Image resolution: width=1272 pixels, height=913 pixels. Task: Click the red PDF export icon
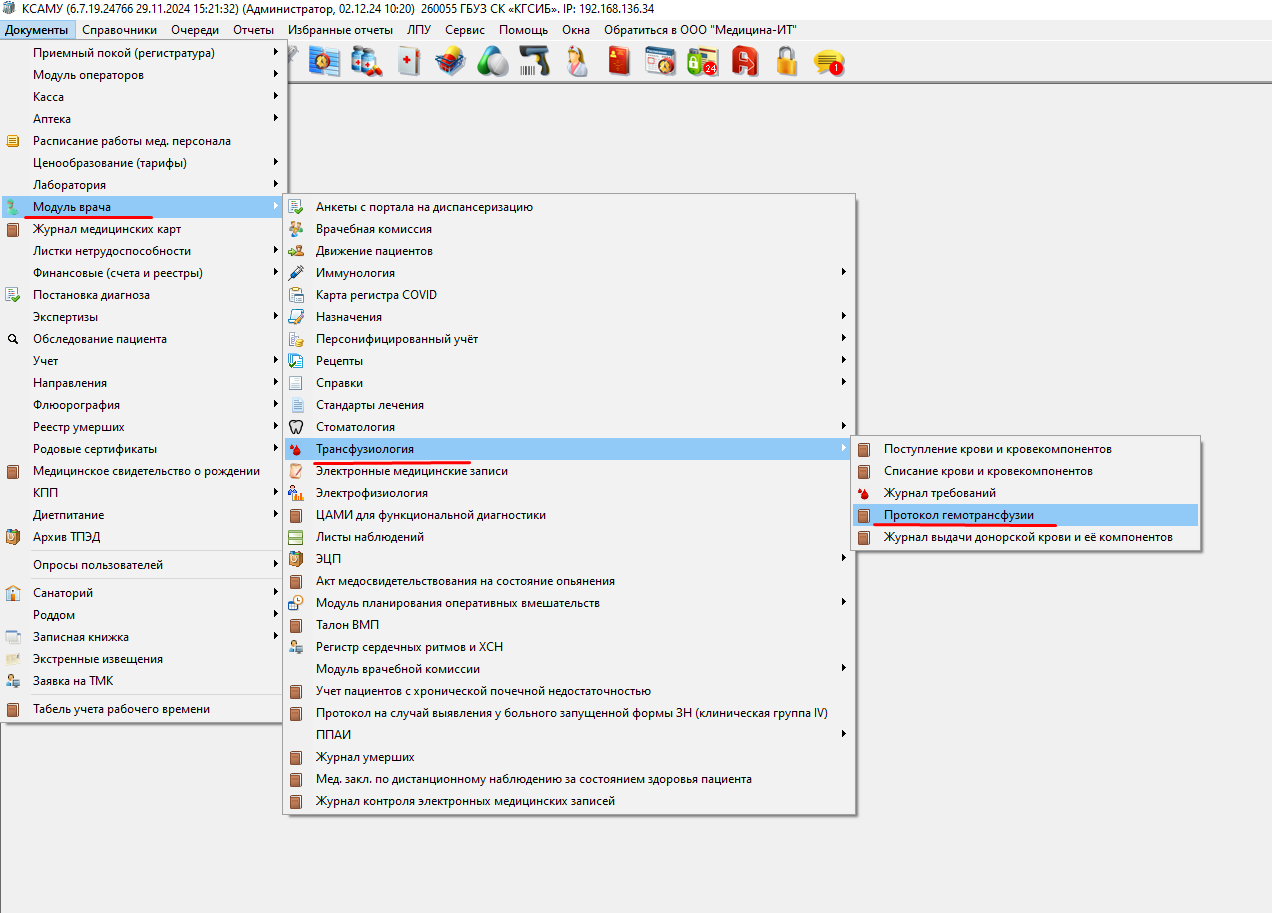click(x=744, y=63)
